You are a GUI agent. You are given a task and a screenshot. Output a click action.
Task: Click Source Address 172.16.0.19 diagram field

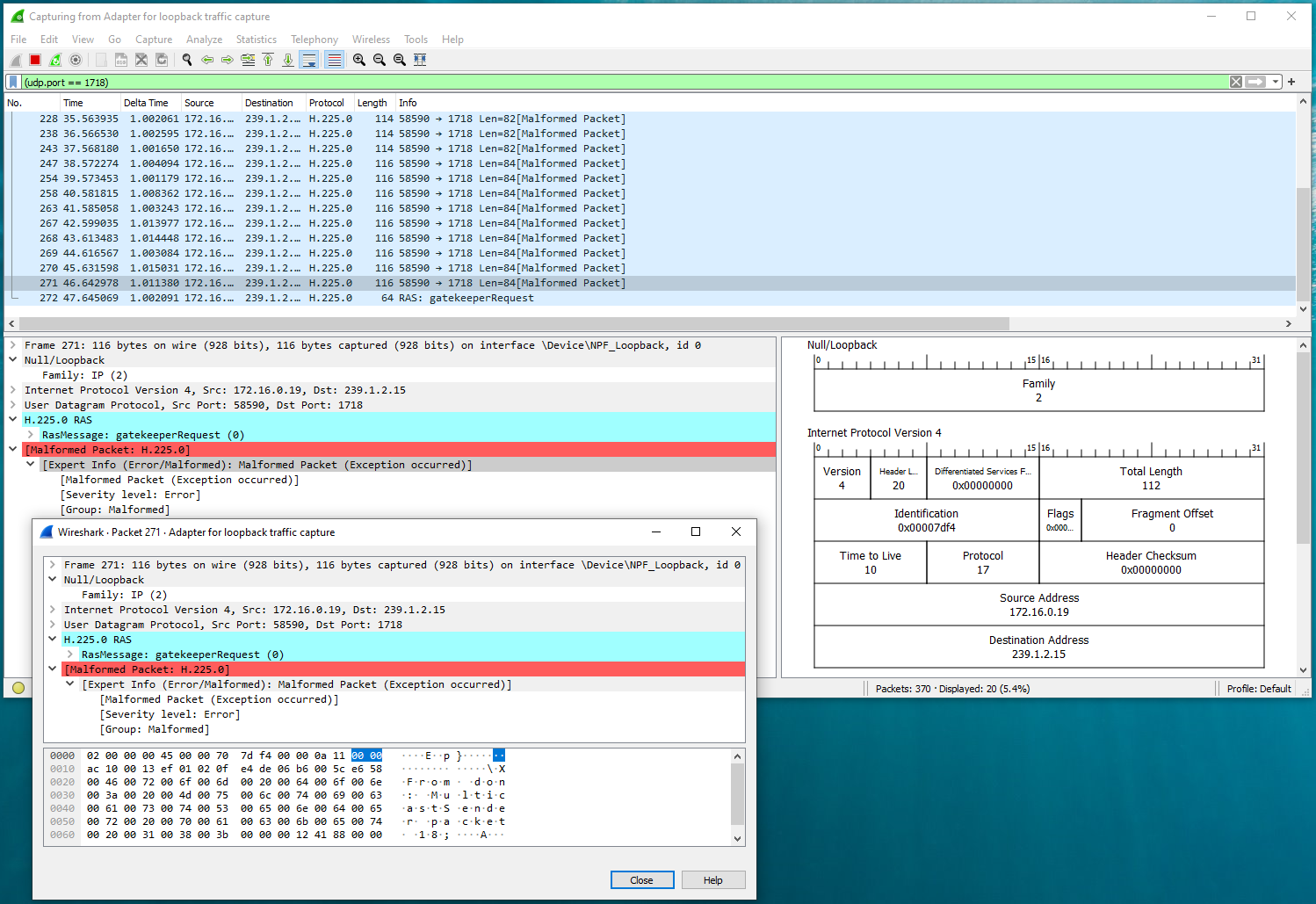click(1039, 604)
